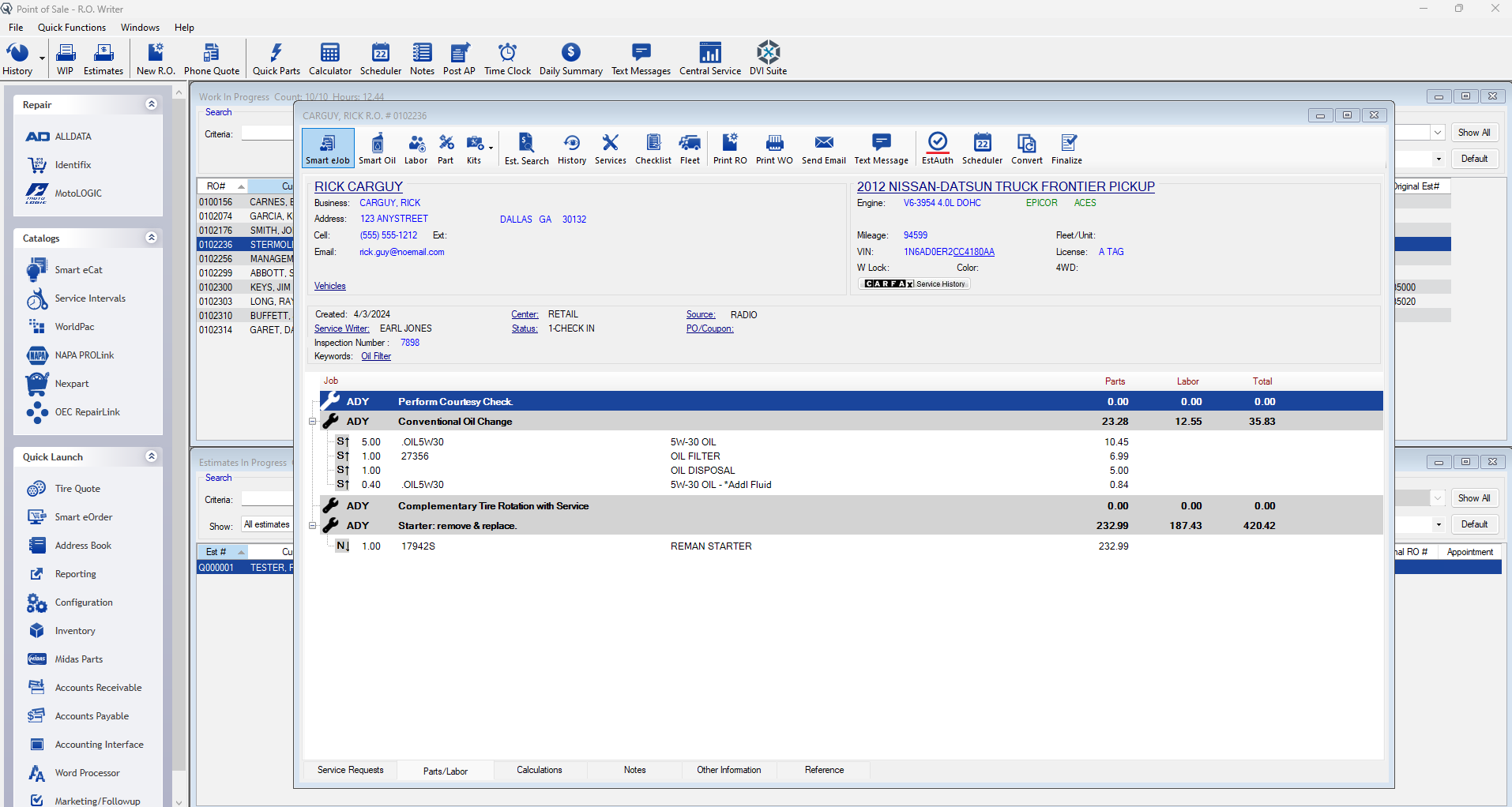Send an email from the RO toolbar

823,148
